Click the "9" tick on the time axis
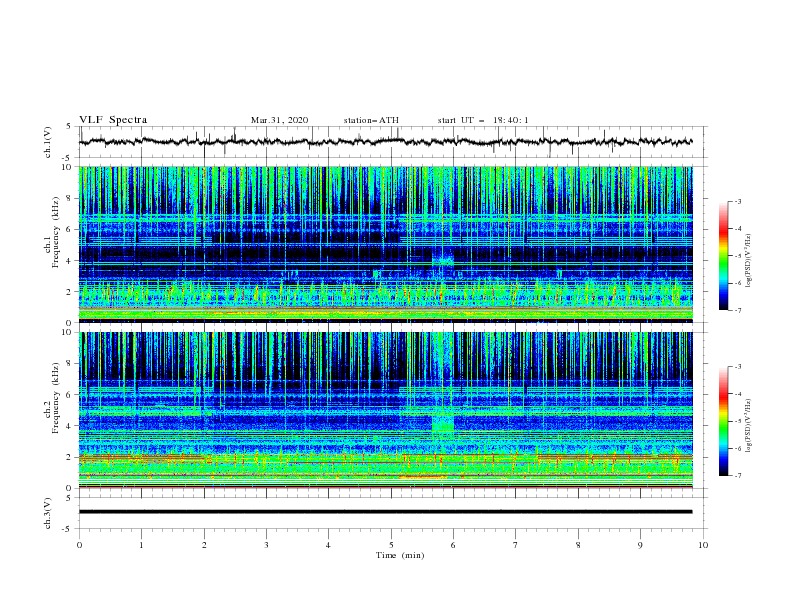Viewport: 792px width, 612px height. (x=640, y=545)
